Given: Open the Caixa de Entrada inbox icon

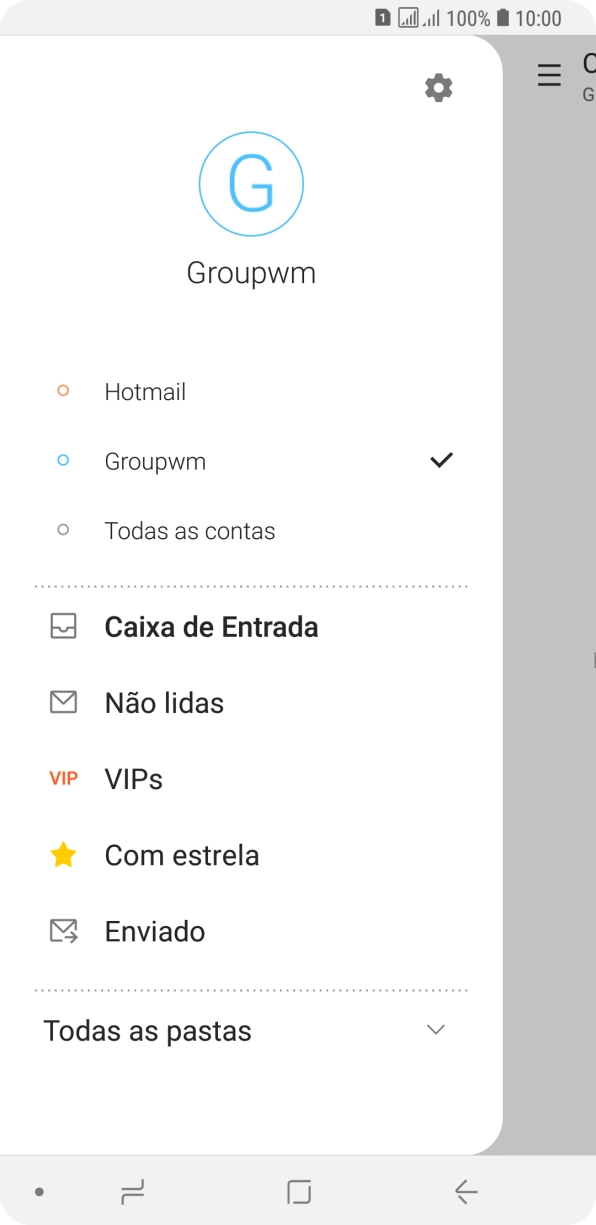Looking at the screenshot, I should click(63, 626).
